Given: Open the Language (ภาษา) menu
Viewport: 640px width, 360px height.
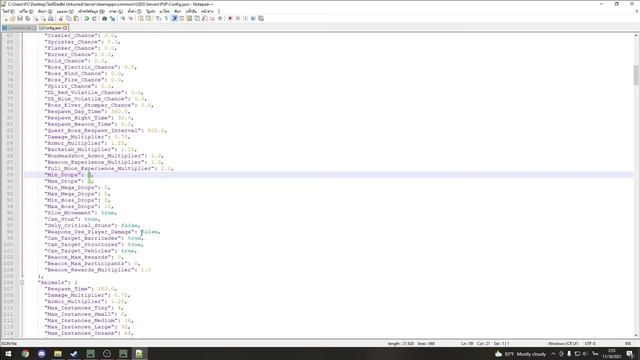Looking at the screenshot, I should (116, 11).
